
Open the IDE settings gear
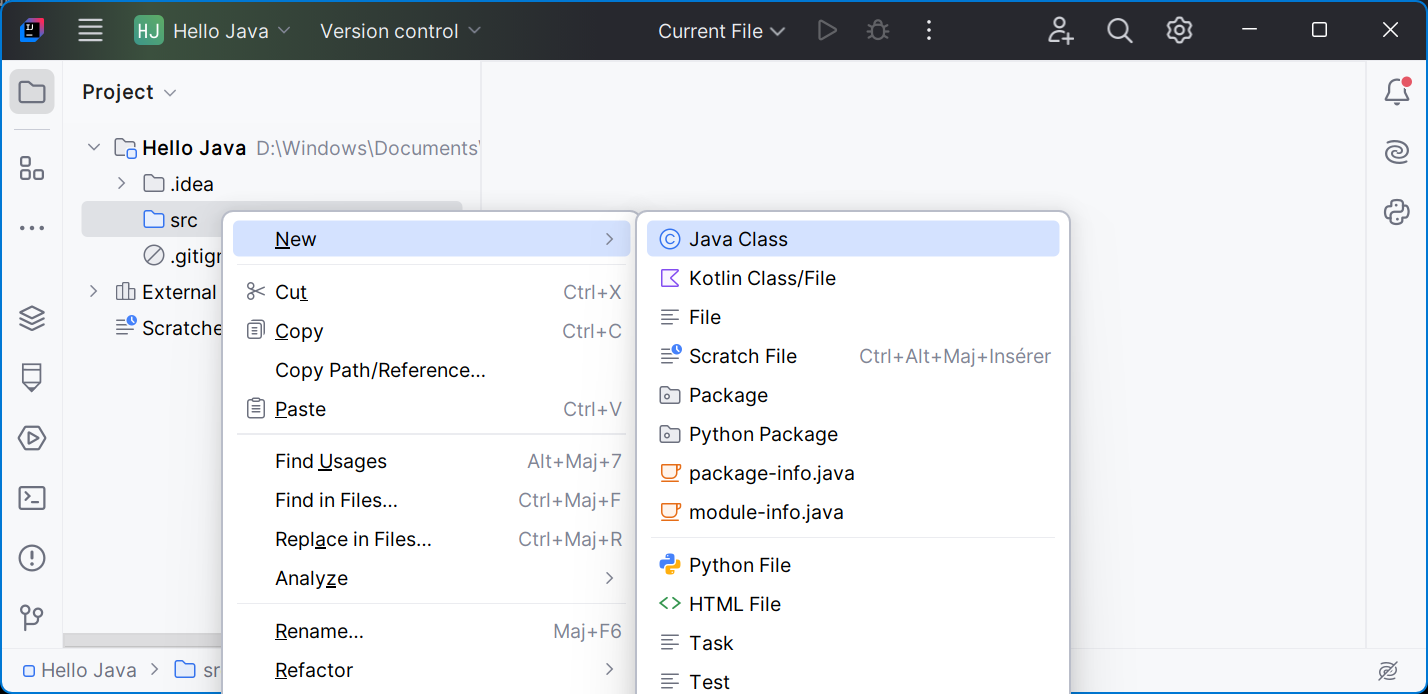coord(1179,31)
